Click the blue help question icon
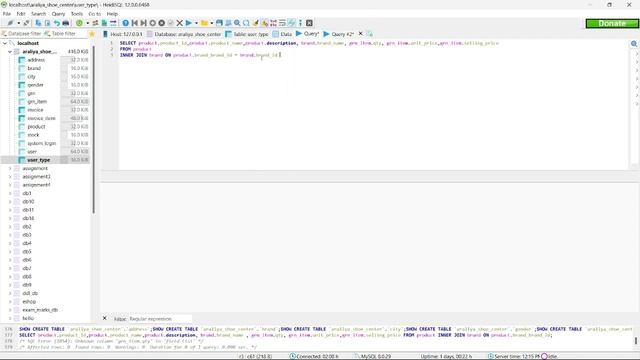 tap(126, 23)
